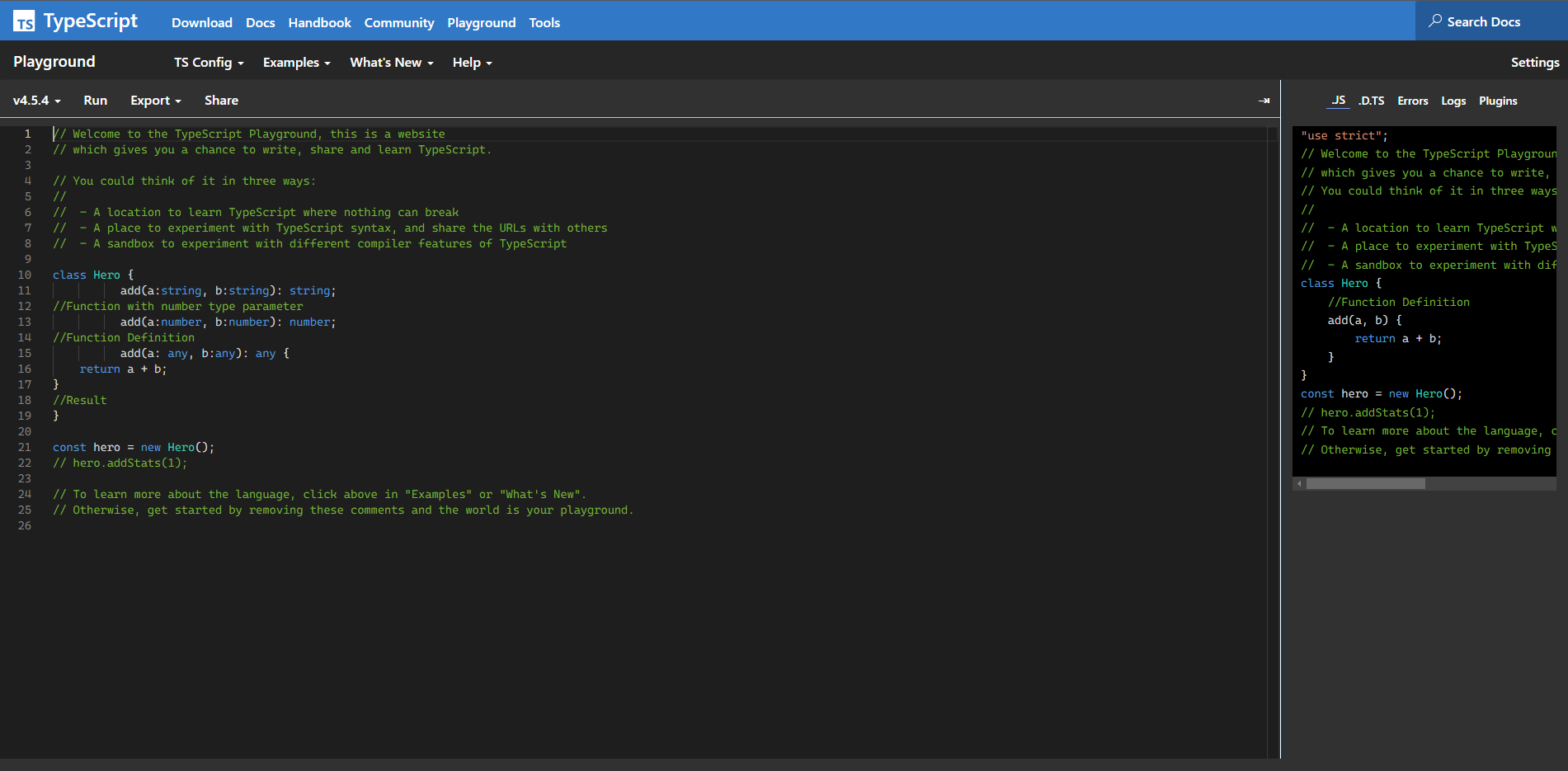Screen dimensions: 1568x771
Task: Click line number 10 in the gutter
Action: [25, 275]
